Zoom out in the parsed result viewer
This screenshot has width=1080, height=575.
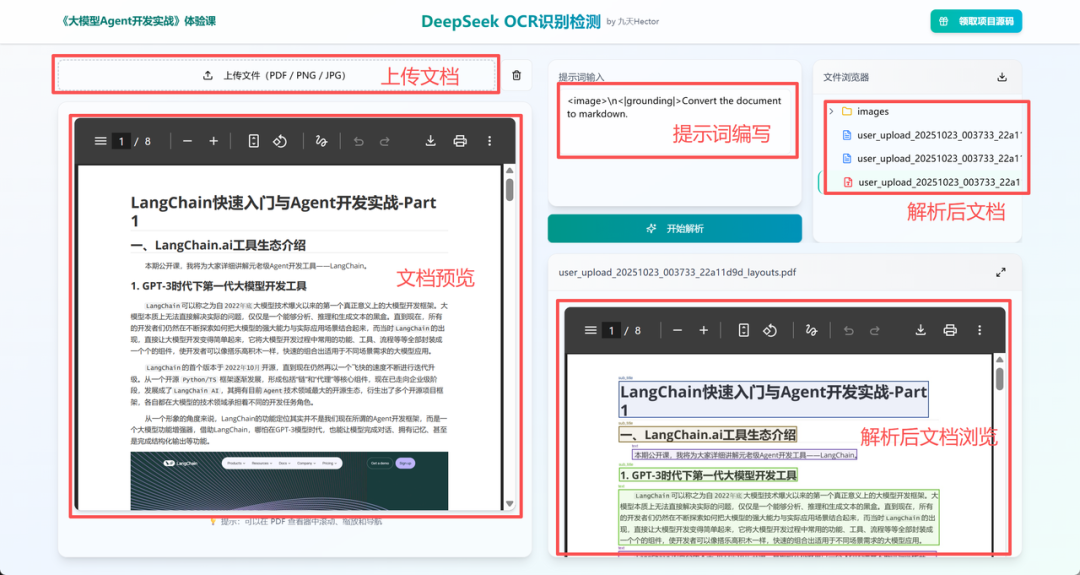pyautogui.click(x=677, y=331)
